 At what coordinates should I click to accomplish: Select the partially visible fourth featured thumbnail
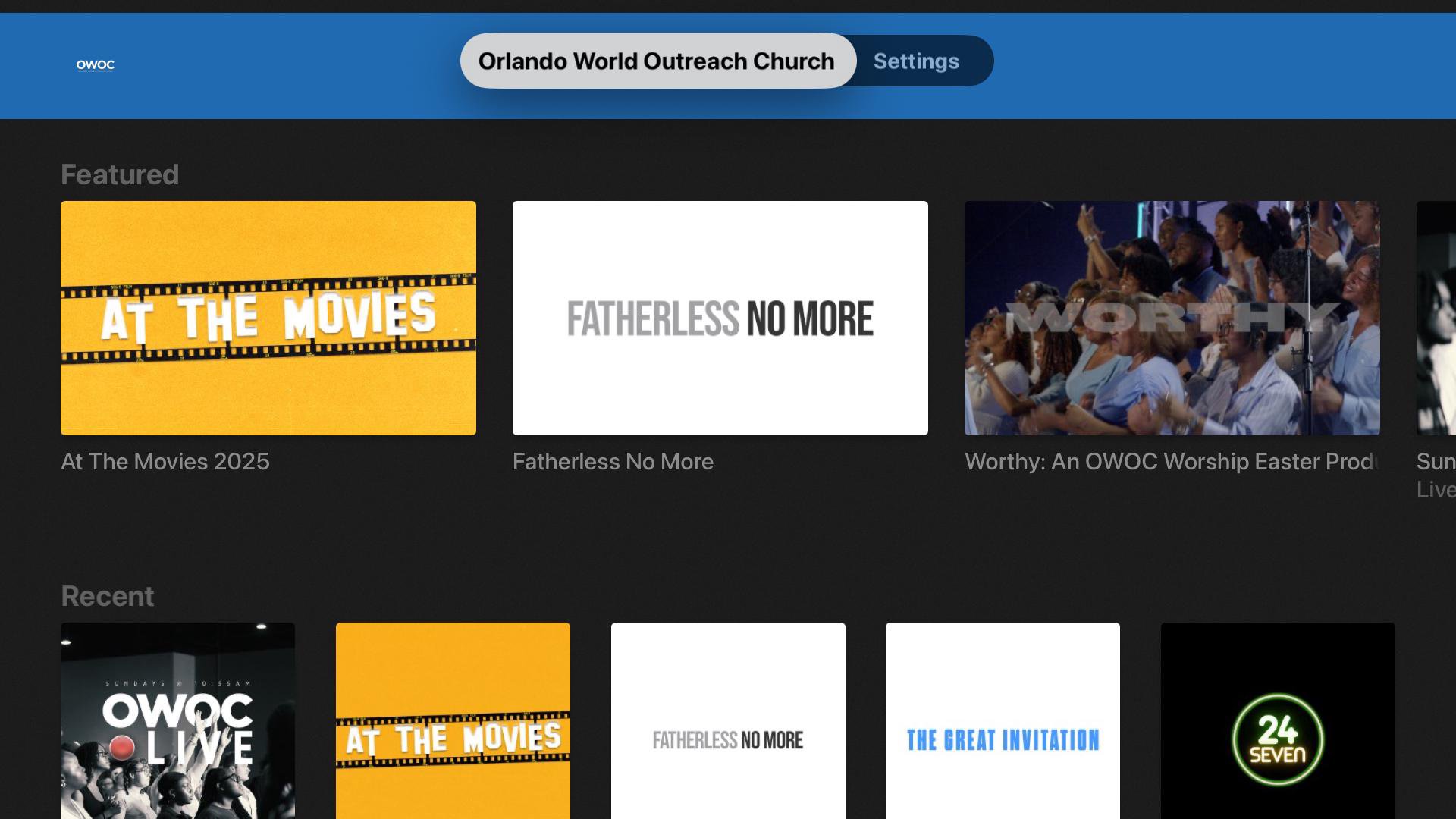pyautogui.click(x=1436, y=318)
